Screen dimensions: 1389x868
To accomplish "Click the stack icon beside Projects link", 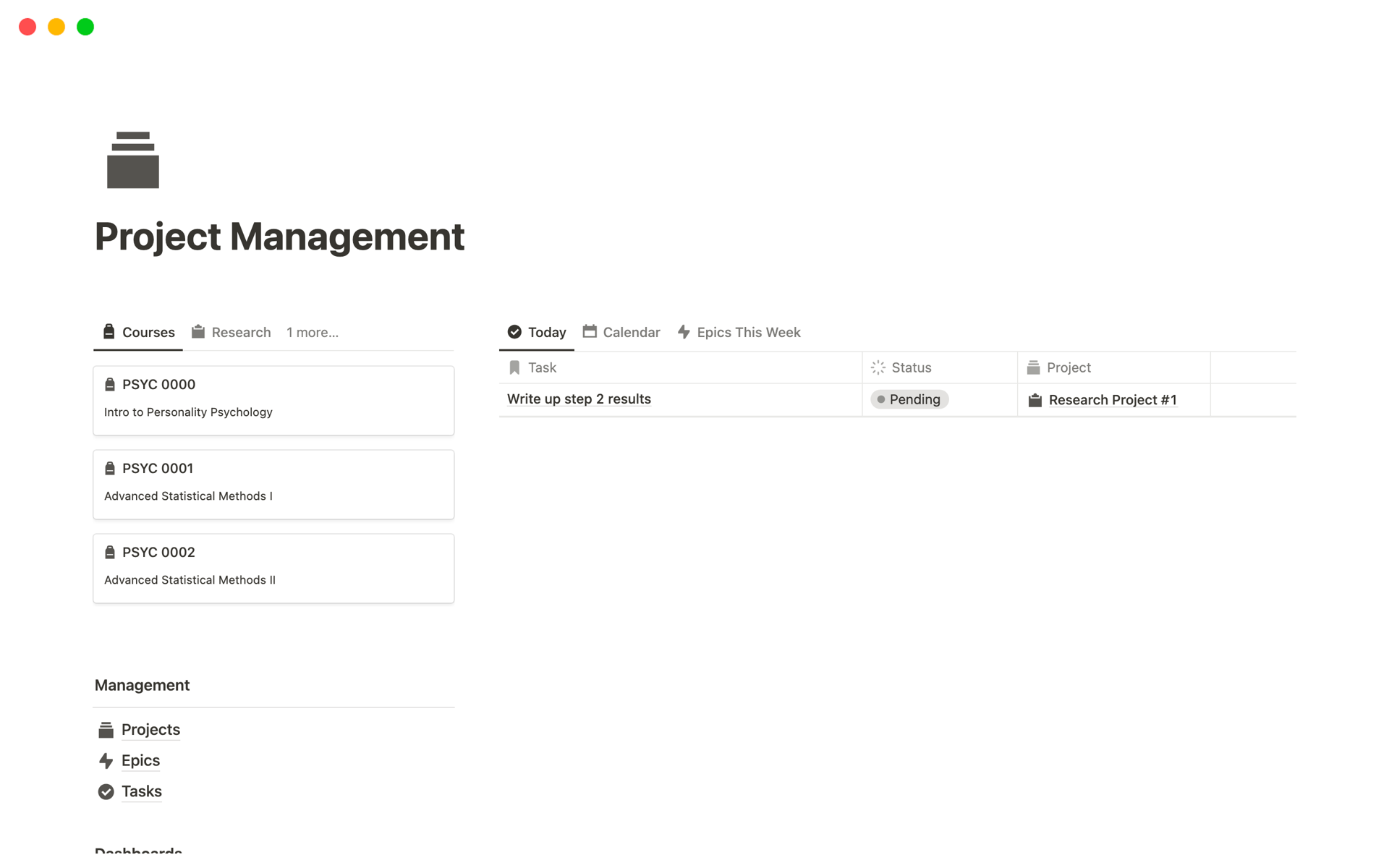I will pyautogui.click(x=106, y=730).
